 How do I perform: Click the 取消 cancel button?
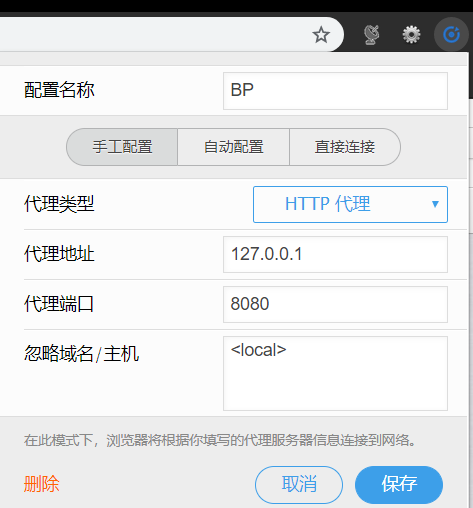point(299,485)
